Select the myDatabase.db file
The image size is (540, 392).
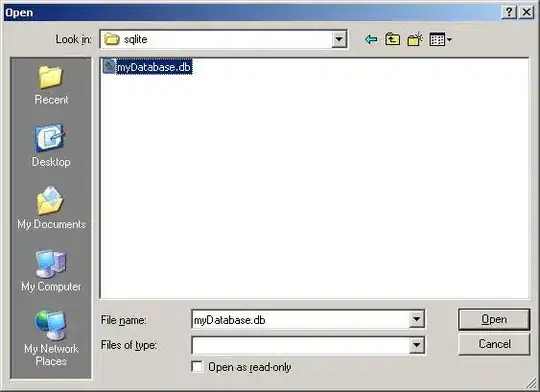pyautogui.click(x=147, y=67)
